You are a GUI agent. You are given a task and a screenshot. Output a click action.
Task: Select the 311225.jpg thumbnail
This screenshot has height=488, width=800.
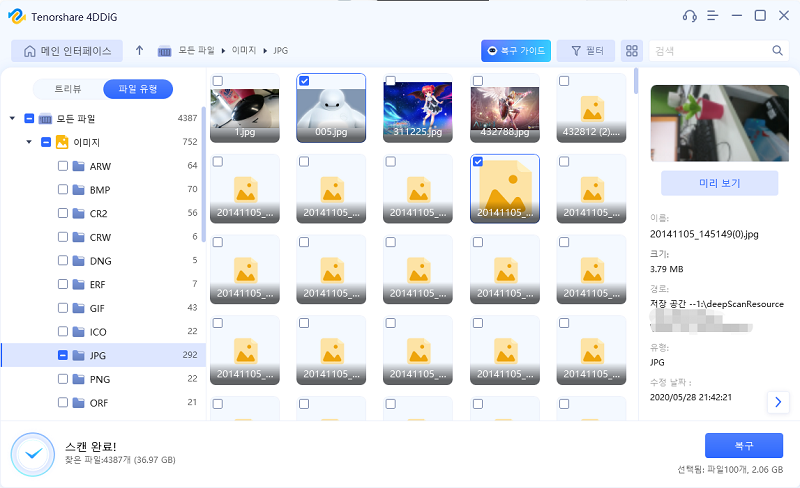click(418, 108)
